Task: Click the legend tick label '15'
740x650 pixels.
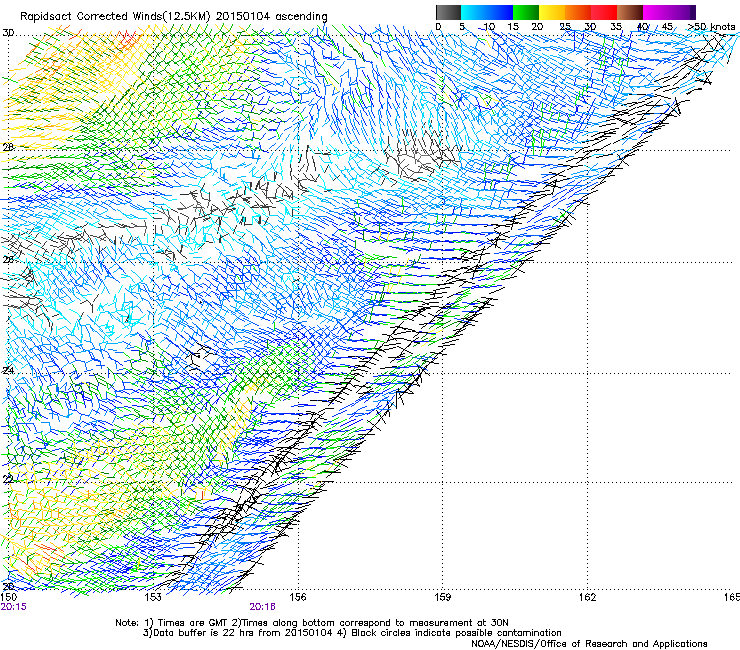Action: (x=513, y=27)
